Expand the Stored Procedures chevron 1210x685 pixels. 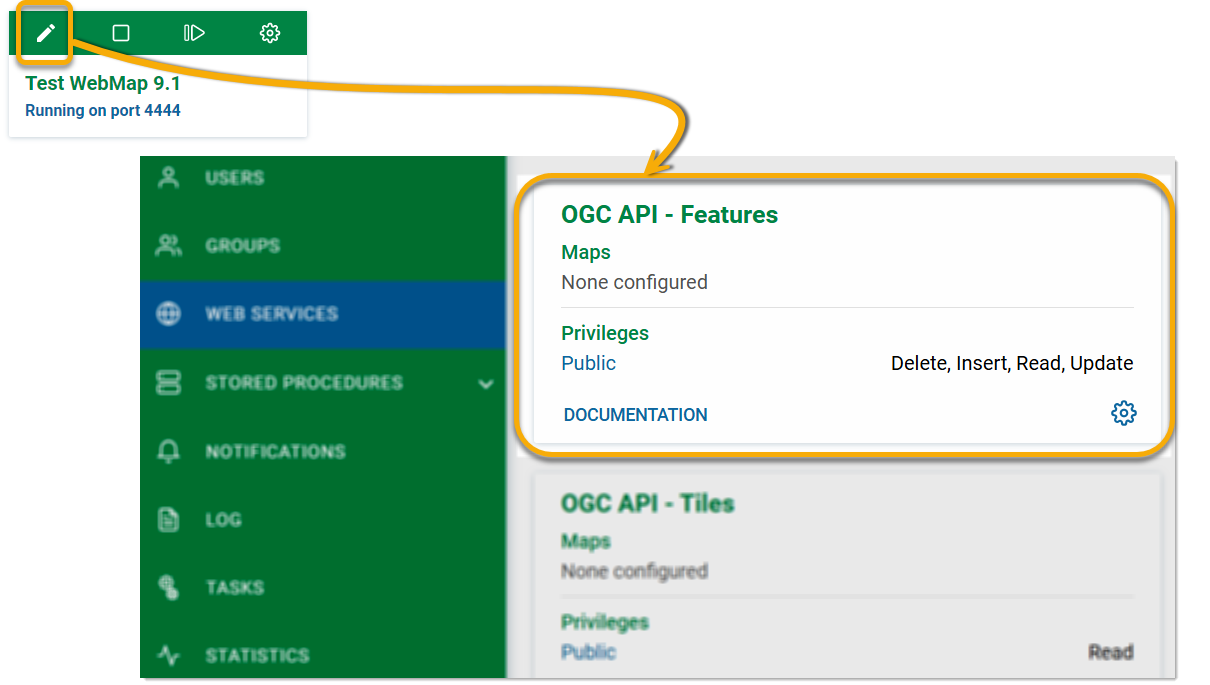tap(486, 384)
